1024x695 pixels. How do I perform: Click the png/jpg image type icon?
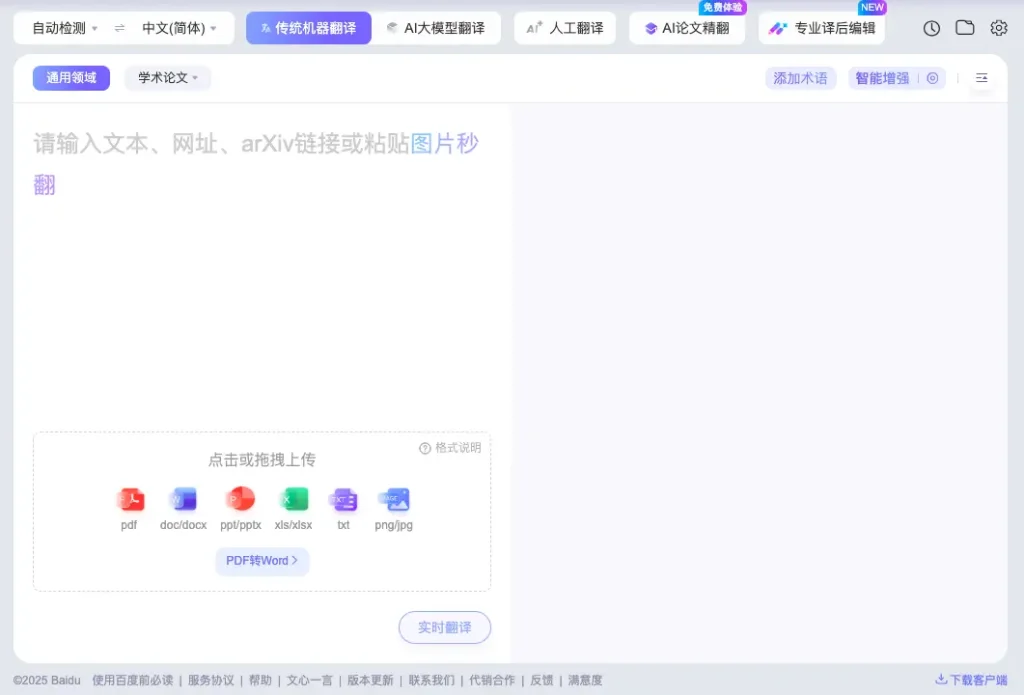click(x=394, y=500)
